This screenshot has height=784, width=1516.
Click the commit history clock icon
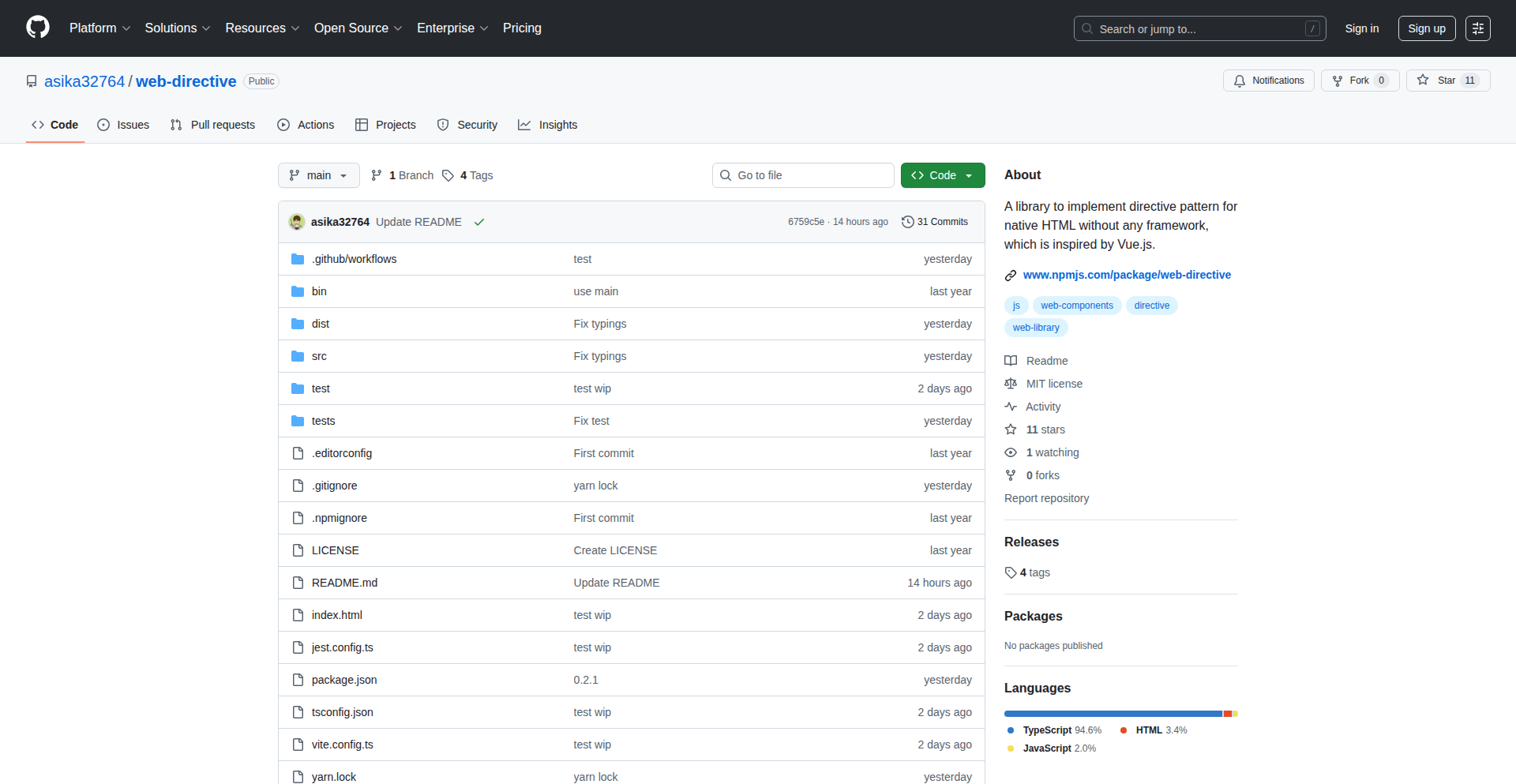point(907,222)
